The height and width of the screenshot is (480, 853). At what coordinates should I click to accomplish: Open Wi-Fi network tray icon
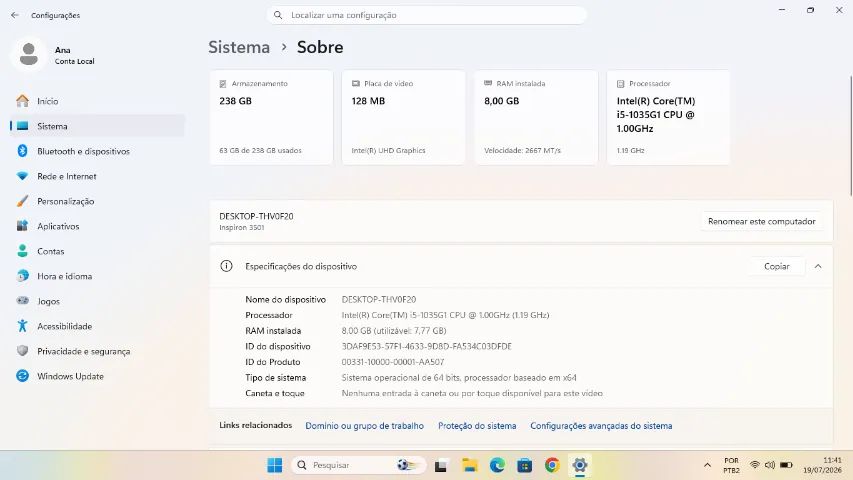[755, 465]
